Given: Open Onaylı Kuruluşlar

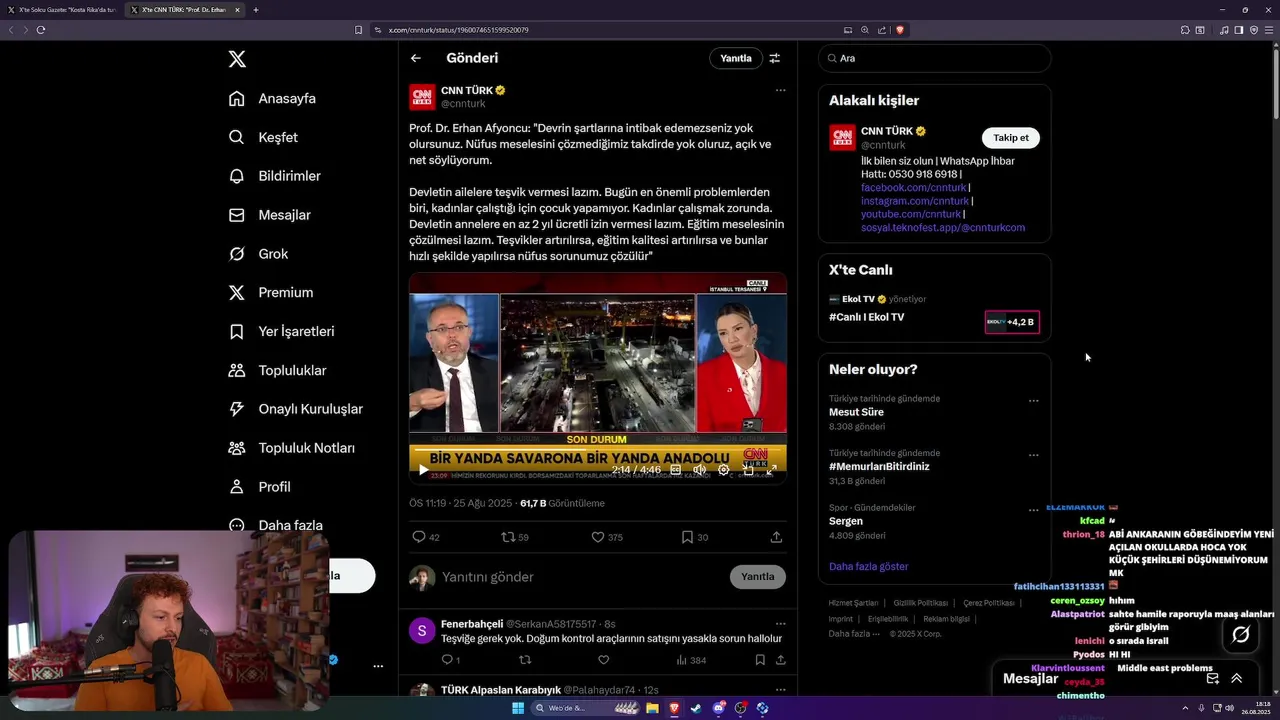Looking at the screenshot, I should (x=295, y=409).
